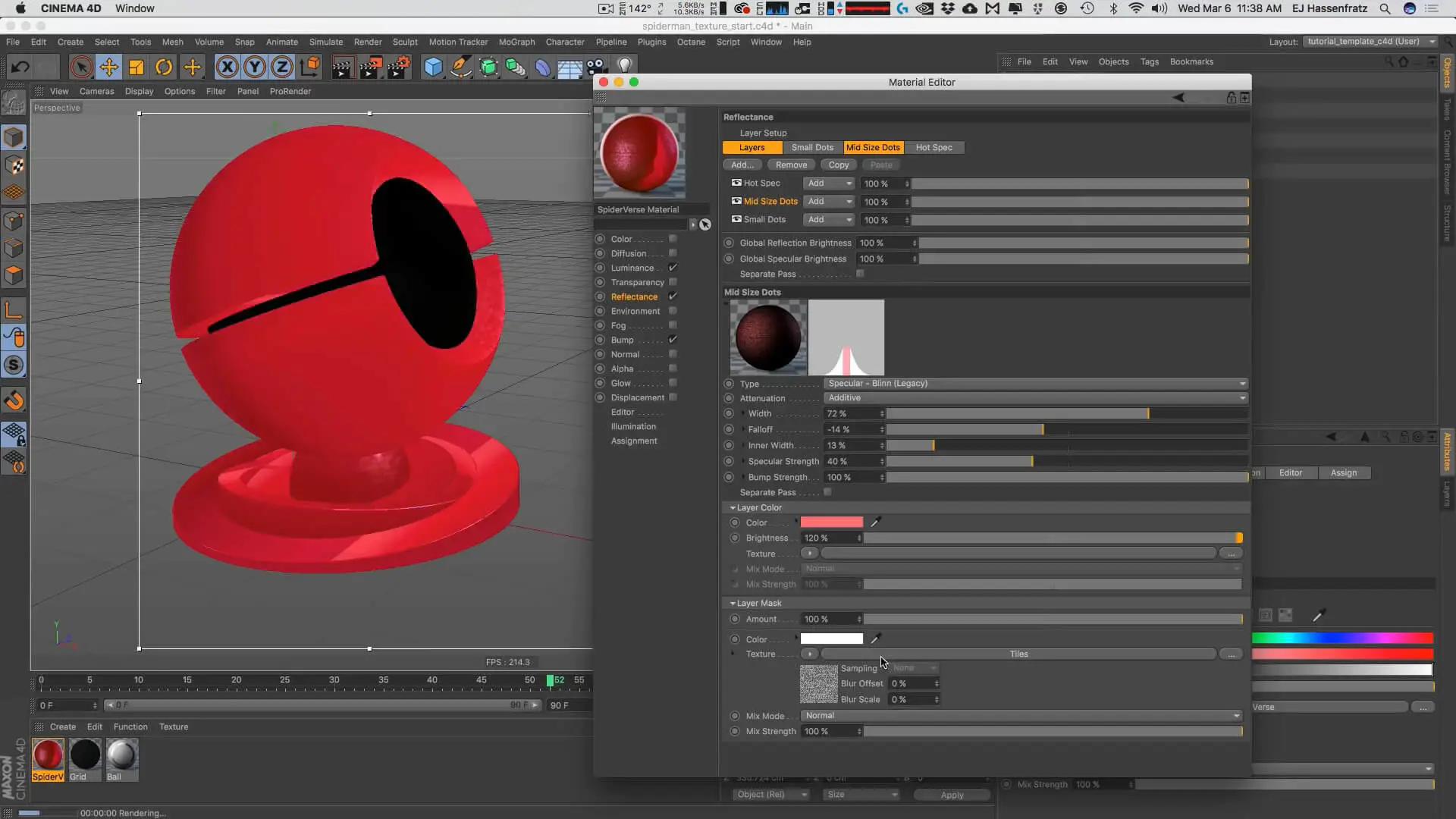The height and width of the screenshot is (819, 1456).
Task: Toggle Y axis lock
Action: [x=255, y=67]
